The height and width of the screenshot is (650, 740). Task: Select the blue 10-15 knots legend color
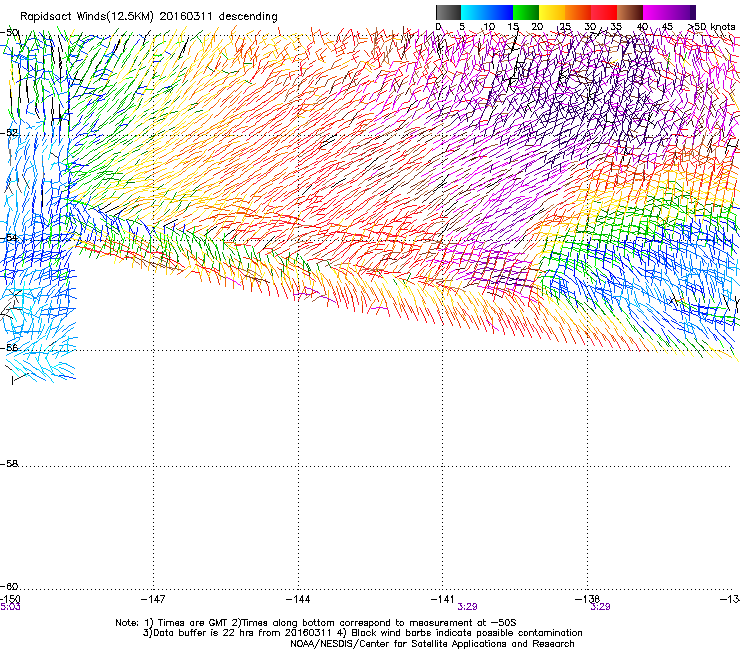(x=500, y=12)
